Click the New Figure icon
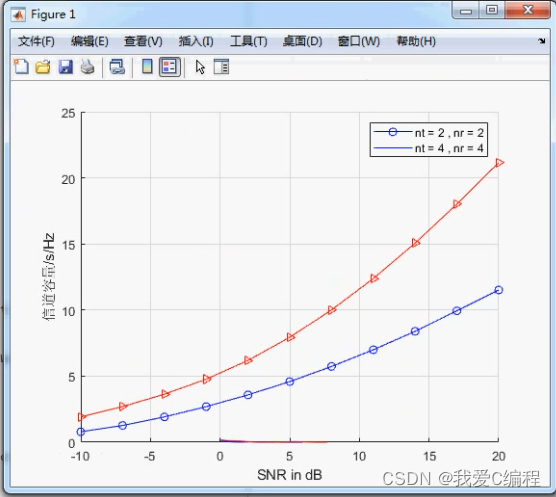The width and height of the screenshot is (556, 497). (21, 66)
